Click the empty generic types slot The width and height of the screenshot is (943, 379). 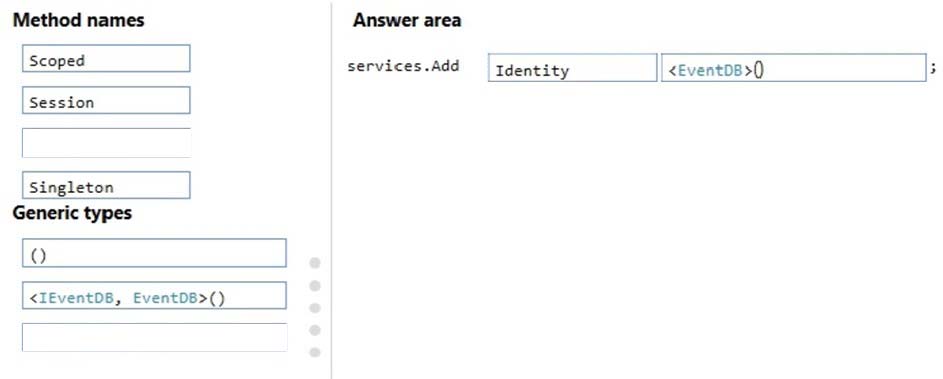tap(155, 337)
